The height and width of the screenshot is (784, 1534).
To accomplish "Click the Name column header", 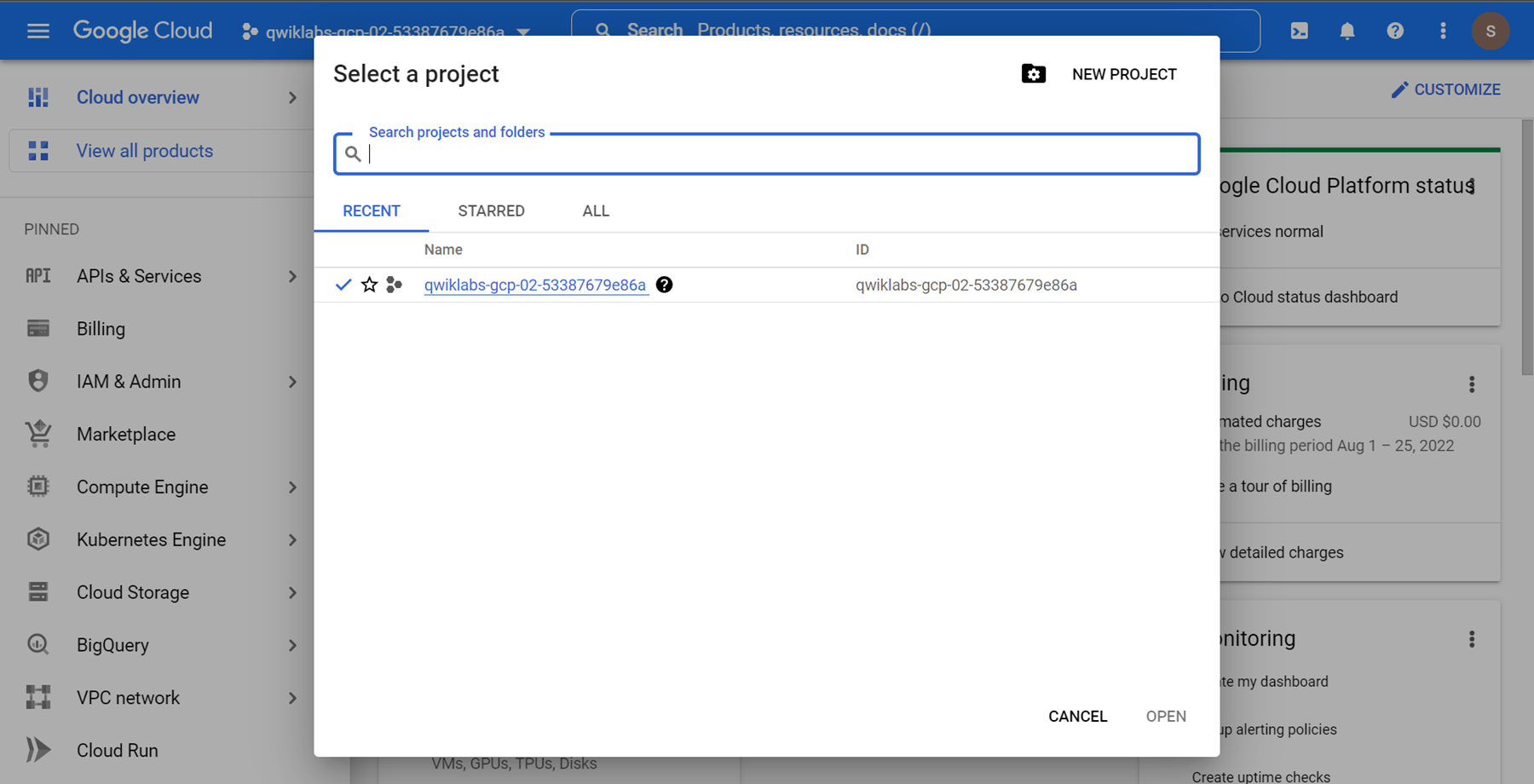I will point(443,250).
